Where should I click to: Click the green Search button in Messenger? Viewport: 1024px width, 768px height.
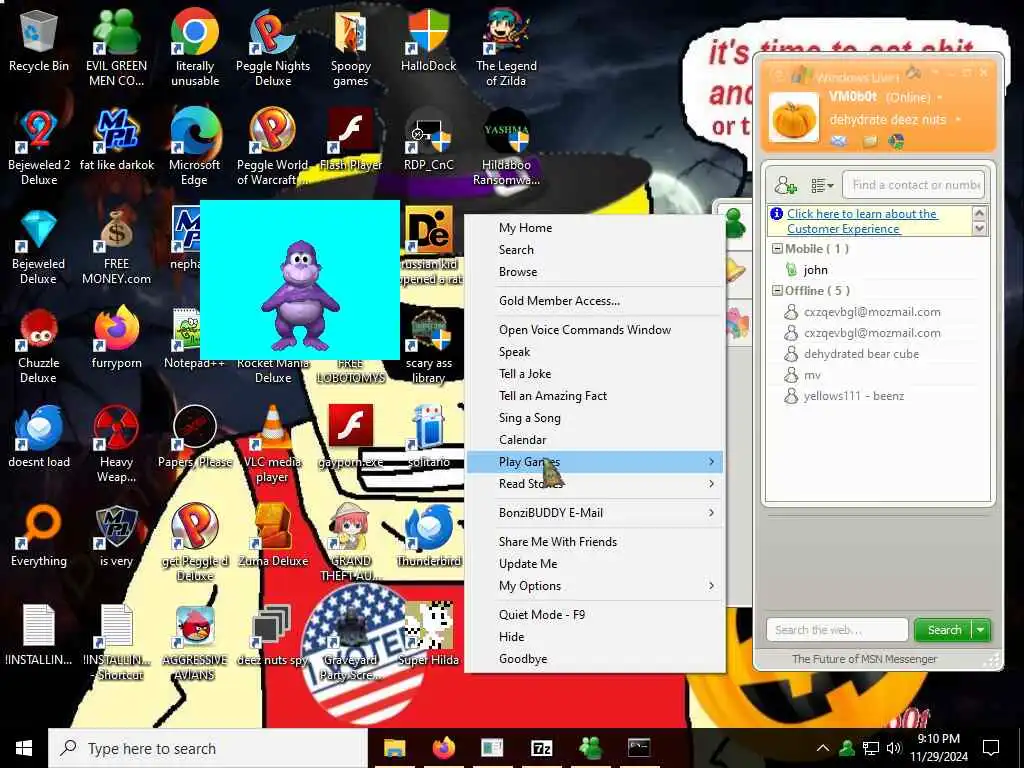944,630
